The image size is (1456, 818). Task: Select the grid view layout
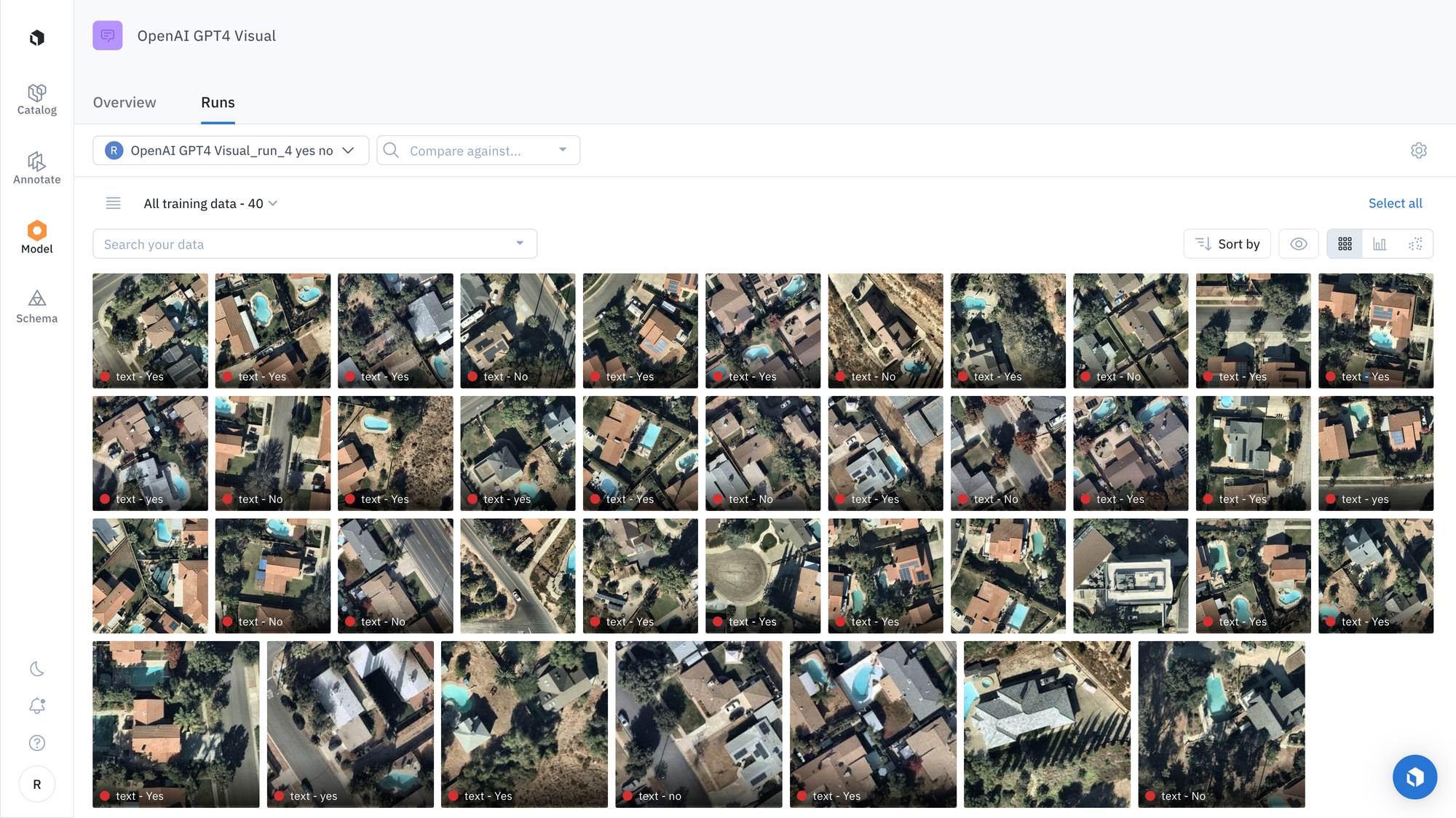point(1345,244)
